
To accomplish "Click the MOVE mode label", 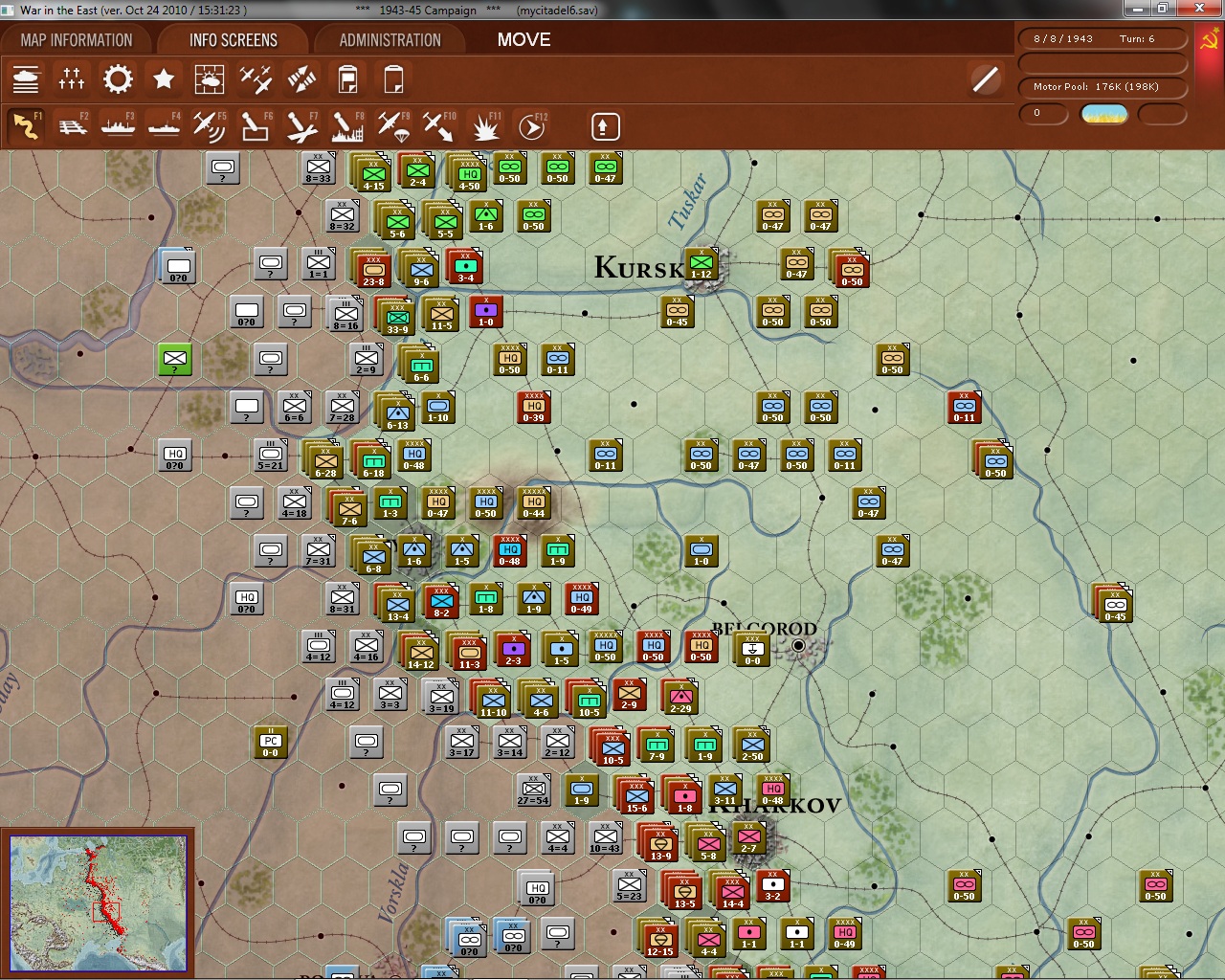I will point(524,40).
